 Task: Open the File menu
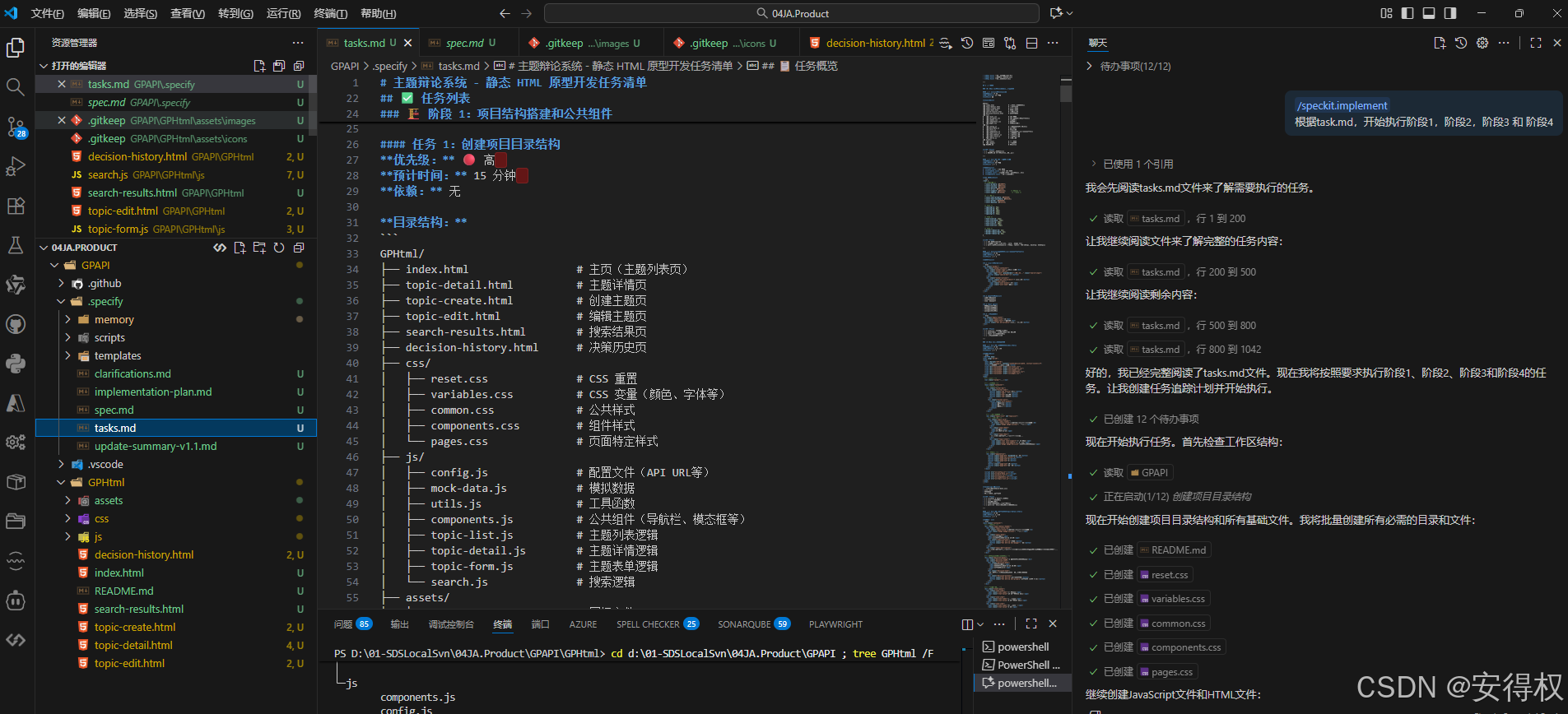coord(48,13)
